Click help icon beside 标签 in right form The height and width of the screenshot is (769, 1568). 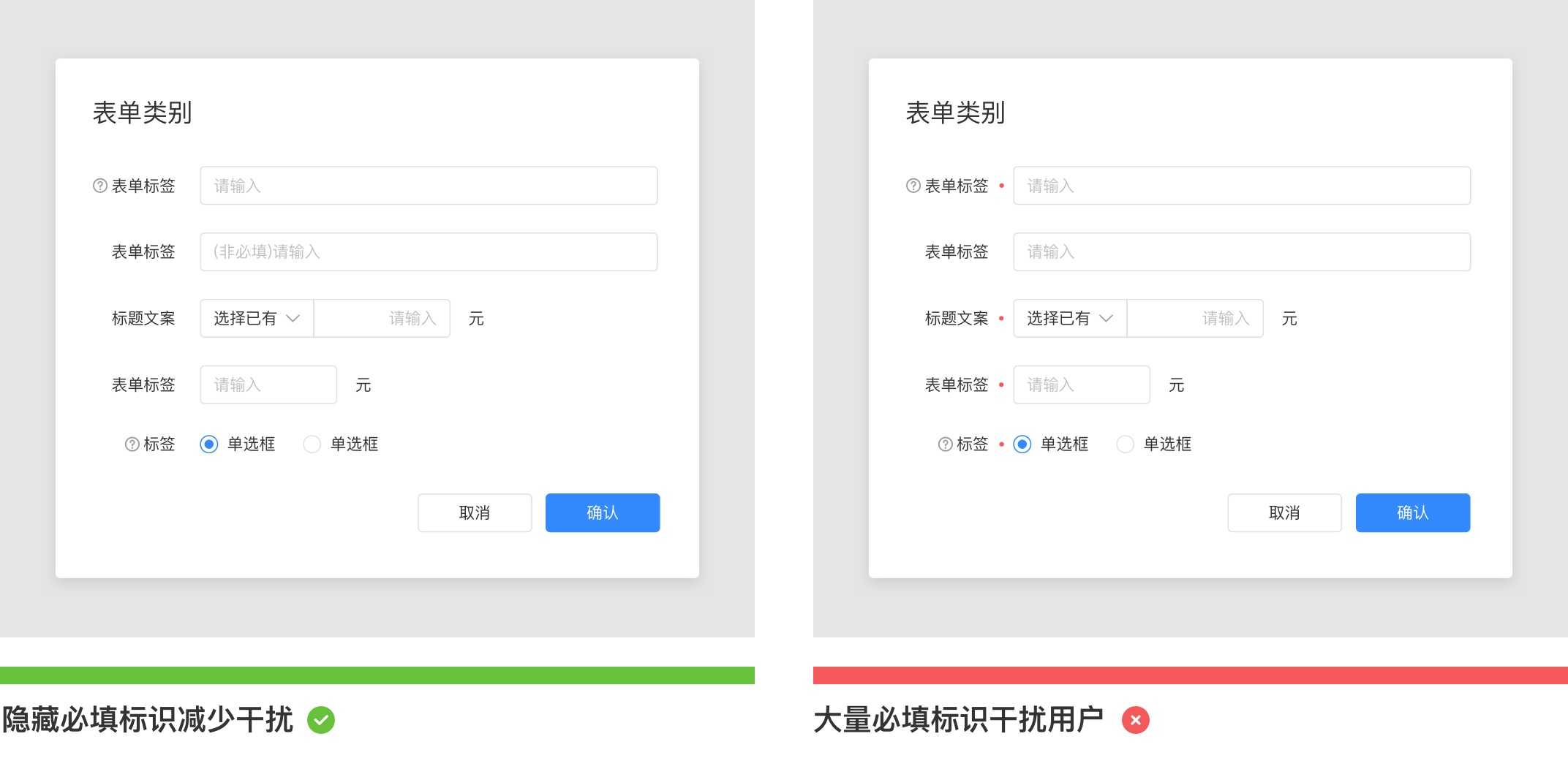coord(946,444)
